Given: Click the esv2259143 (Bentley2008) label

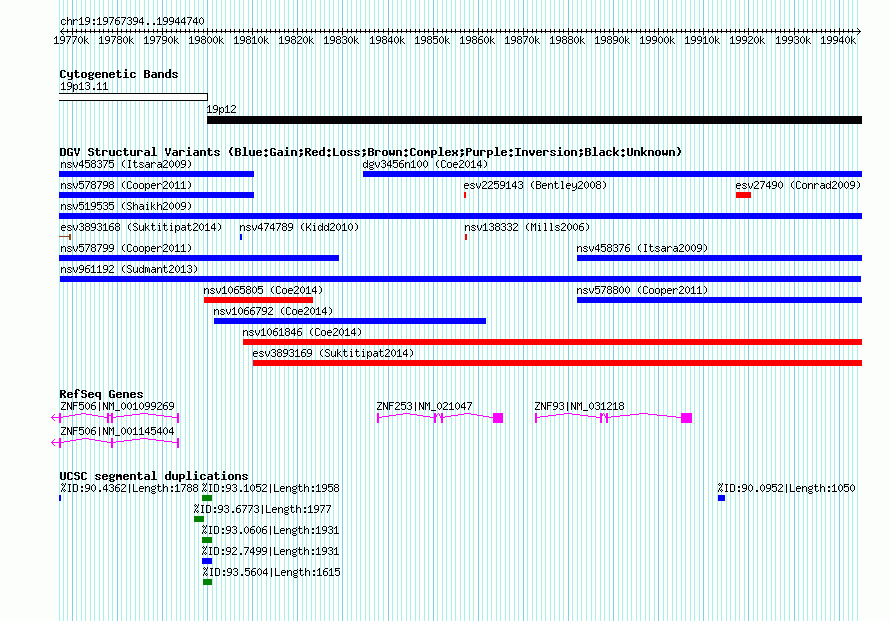Looking at the screenshot, I should [535, 185].
